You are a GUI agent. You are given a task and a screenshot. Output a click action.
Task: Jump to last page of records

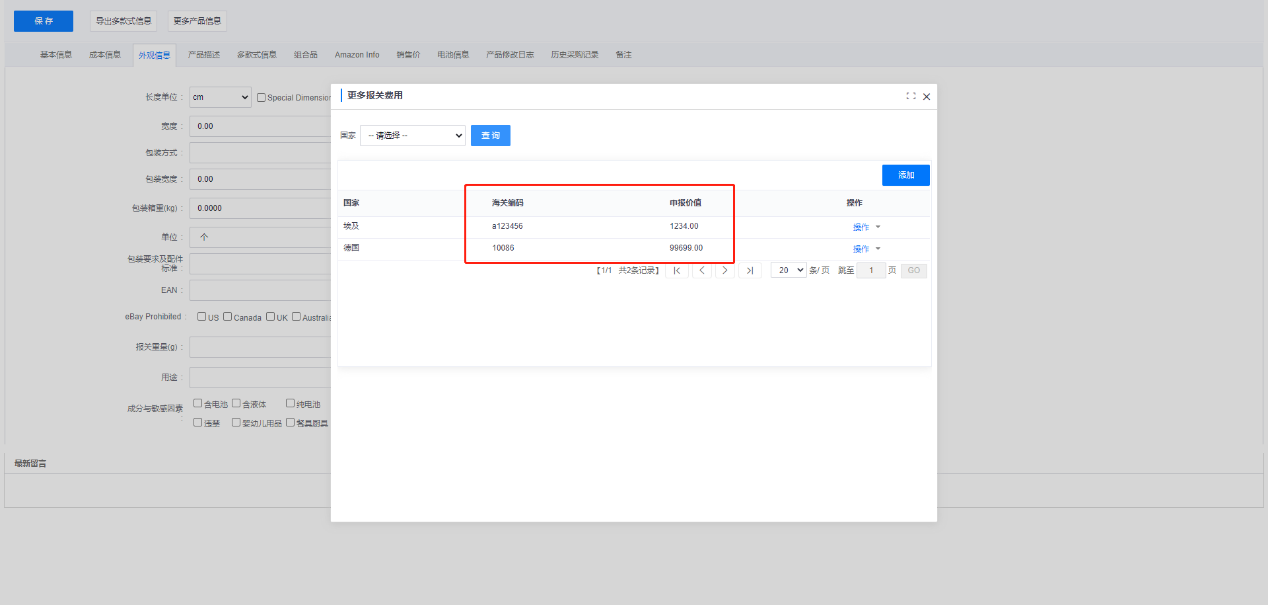point(750,270)
